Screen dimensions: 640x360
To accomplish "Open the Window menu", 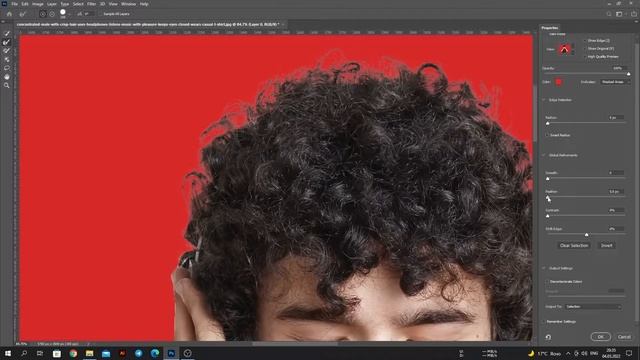I will point(128,4).
